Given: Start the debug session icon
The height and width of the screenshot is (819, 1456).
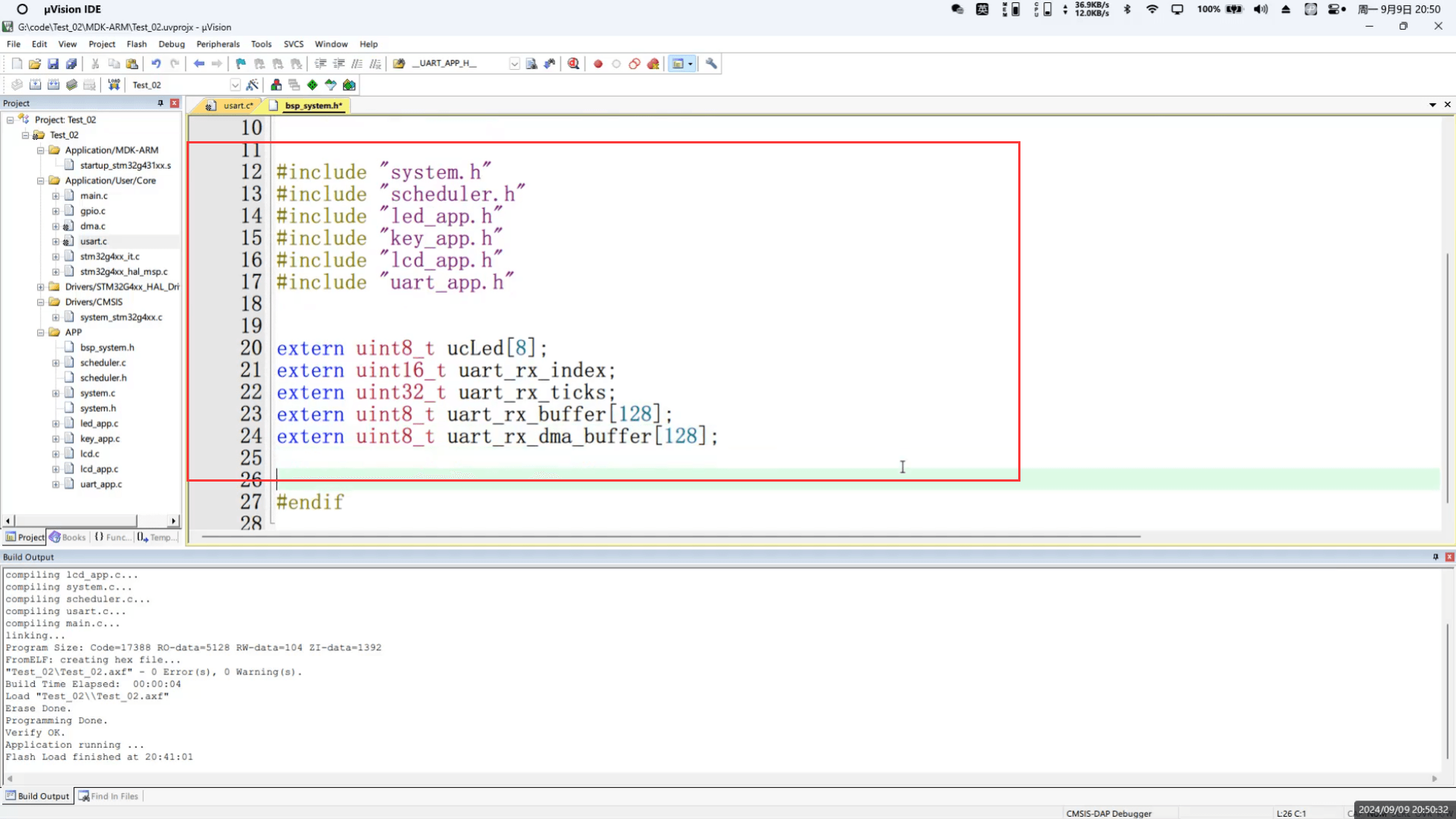Looking at the screenshot, I should pyautogui.click(x=574, y=64).
